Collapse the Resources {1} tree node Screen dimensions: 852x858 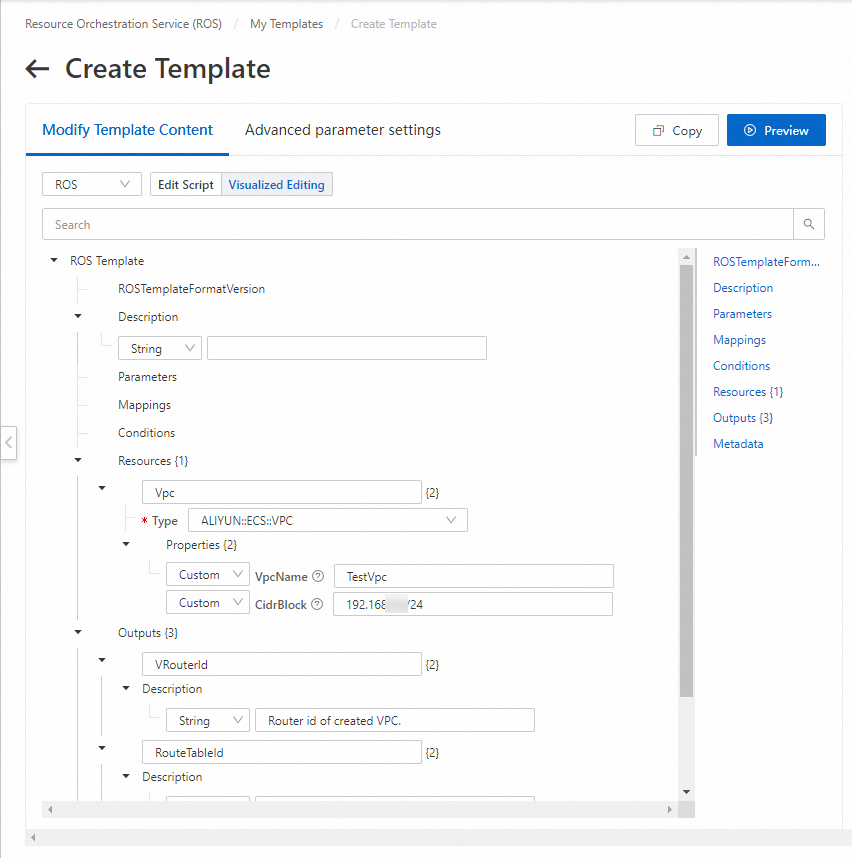[x=78, y=461]
